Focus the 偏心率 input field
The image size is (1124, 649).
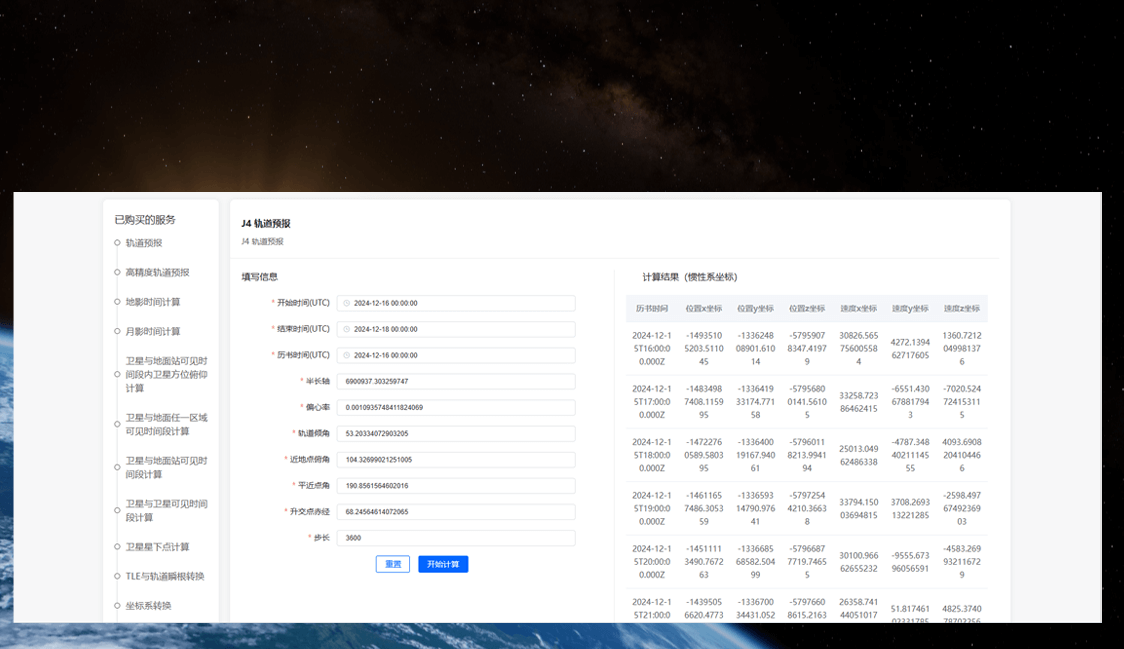pos(456,407)
